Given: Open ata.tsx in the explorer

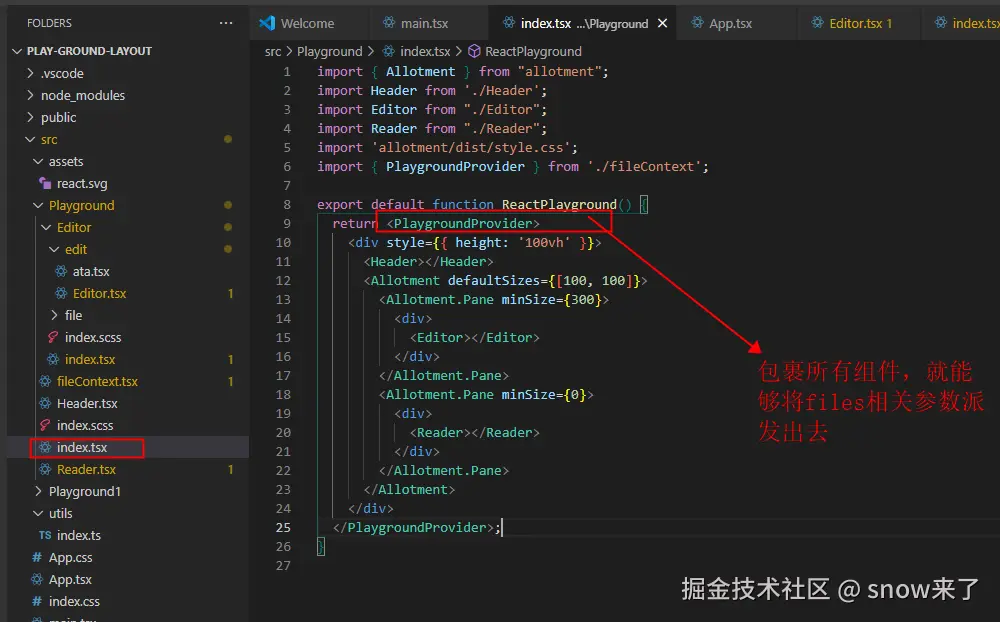Looking at the screenshot, I should (91, 271).
